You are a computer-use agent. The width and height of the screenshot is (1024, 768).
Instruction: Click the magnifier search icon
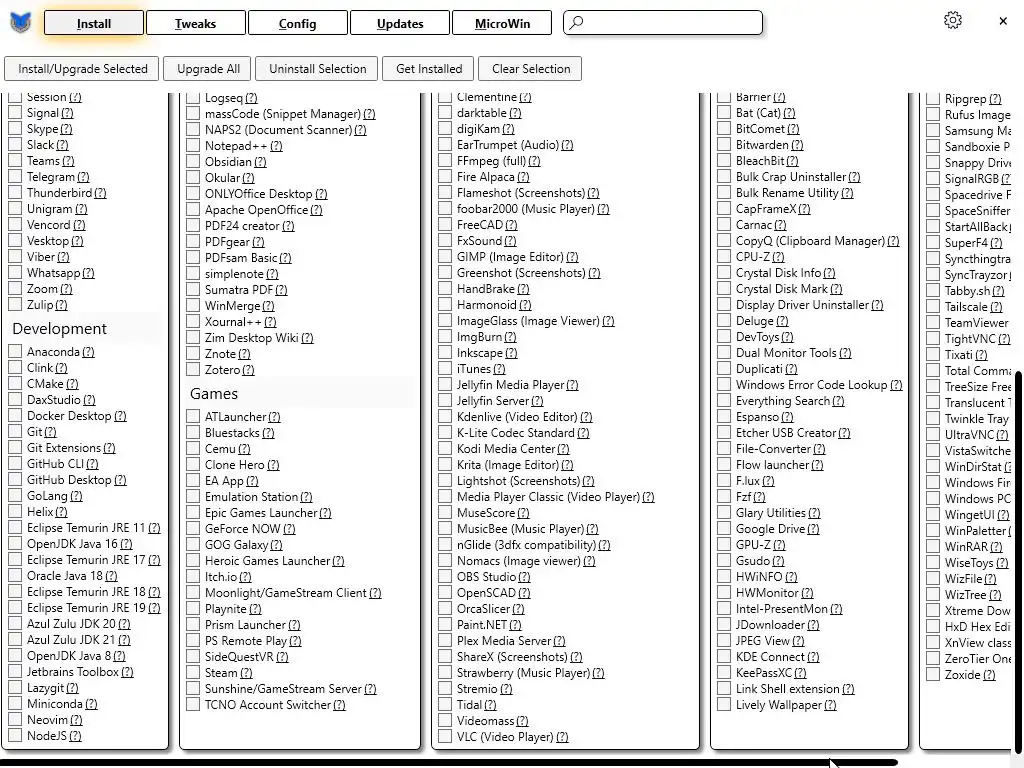pos(576,23)
